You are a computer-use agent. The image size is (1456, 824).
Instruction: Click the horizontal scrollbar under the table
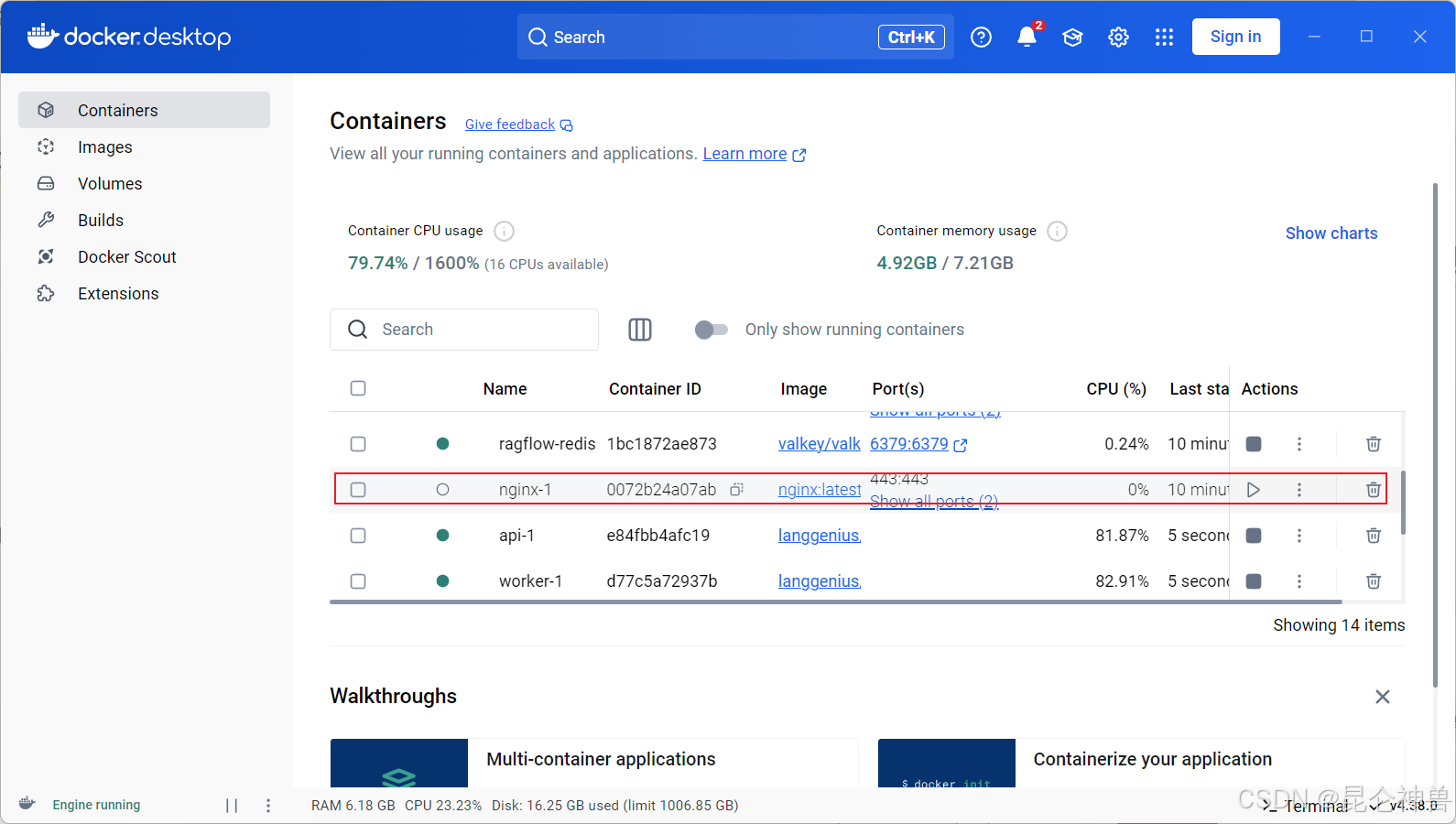(836, 602)
